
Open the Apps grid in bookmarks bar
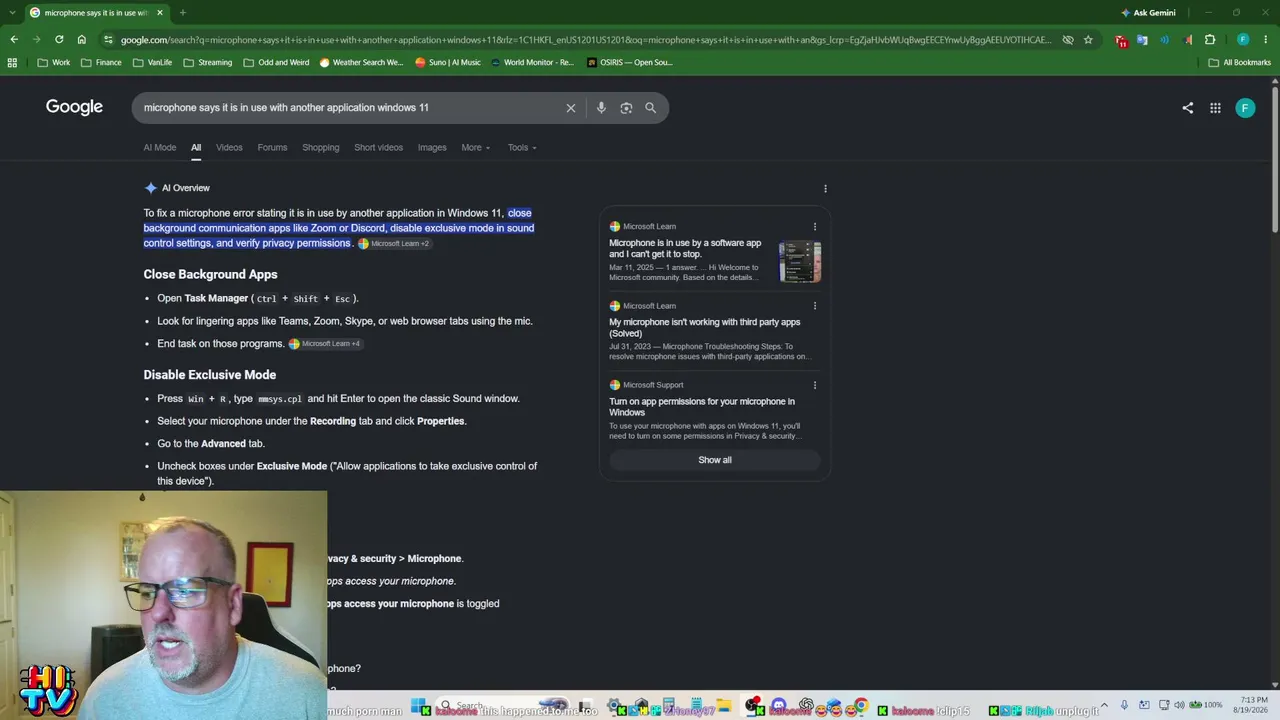click(x=12, y=62)
